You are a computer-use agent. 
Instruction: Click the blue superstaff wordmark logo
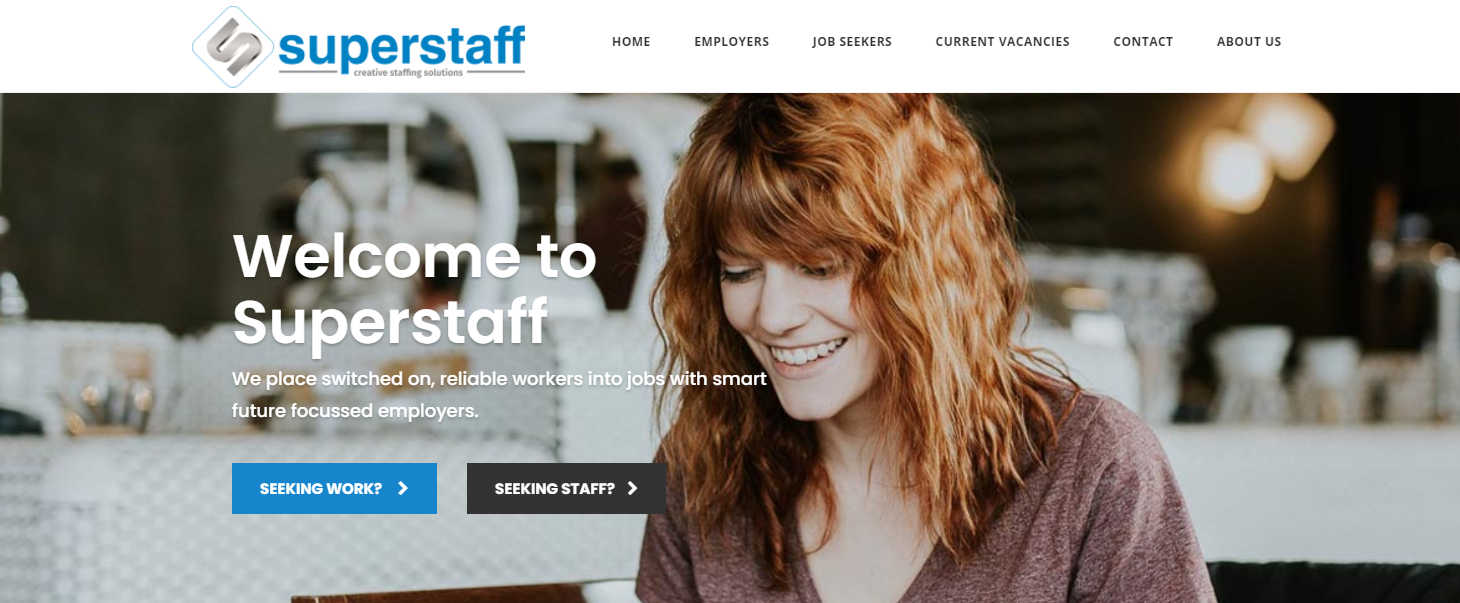click(x=402, y=47)
